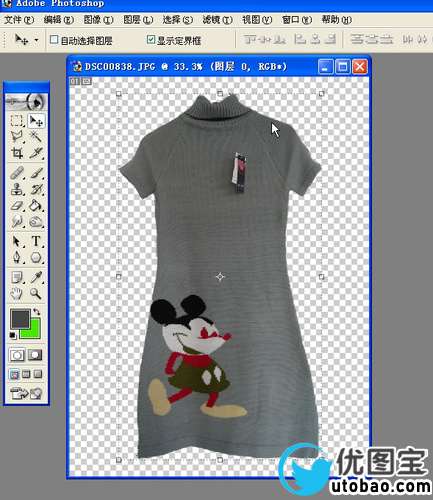Screen dimensions: 433x500
Task: Select the Sponge tool
Action: pyautogui.click(x=35, y=221)
